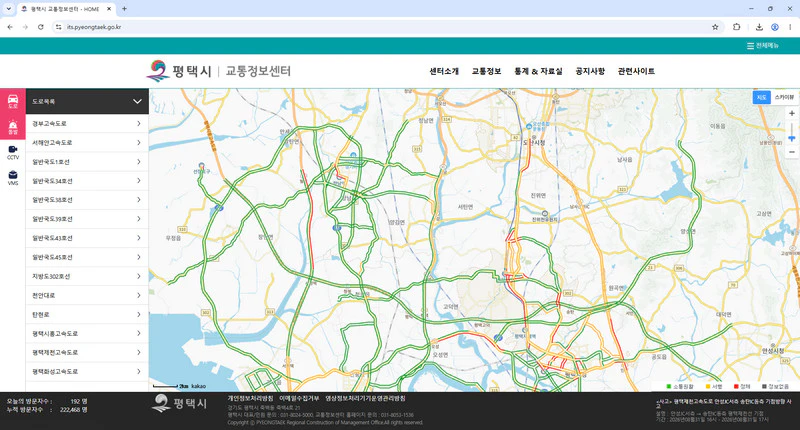The image size is (800, 430).
Task: Open the 교통정보 menu
Action: [x=486, y=71]
